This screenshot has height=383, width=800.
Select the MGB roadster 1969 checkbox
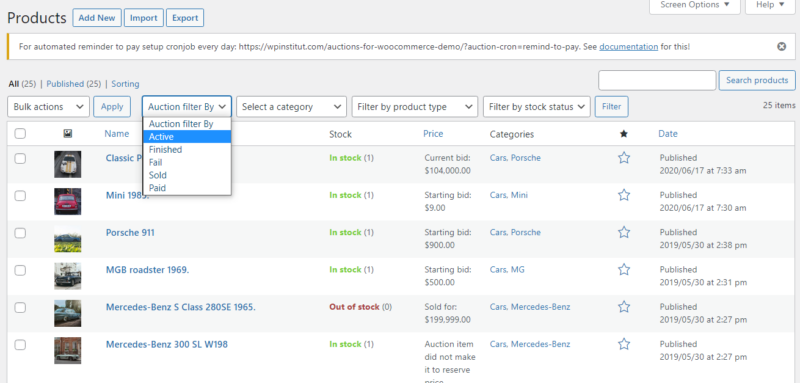pyautogui.click(x=20, y=270)
